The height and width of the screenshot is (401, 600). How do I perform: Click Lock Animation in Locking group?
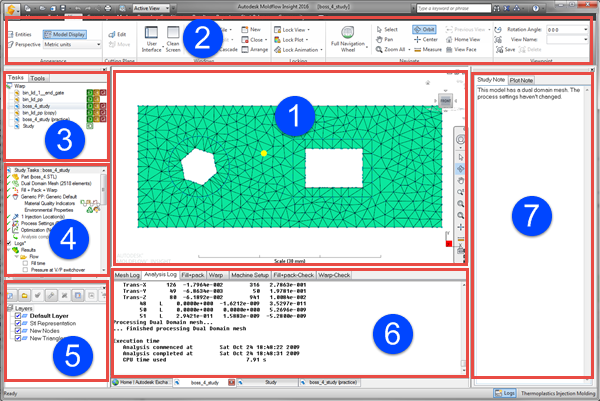[x=296, y=50]
